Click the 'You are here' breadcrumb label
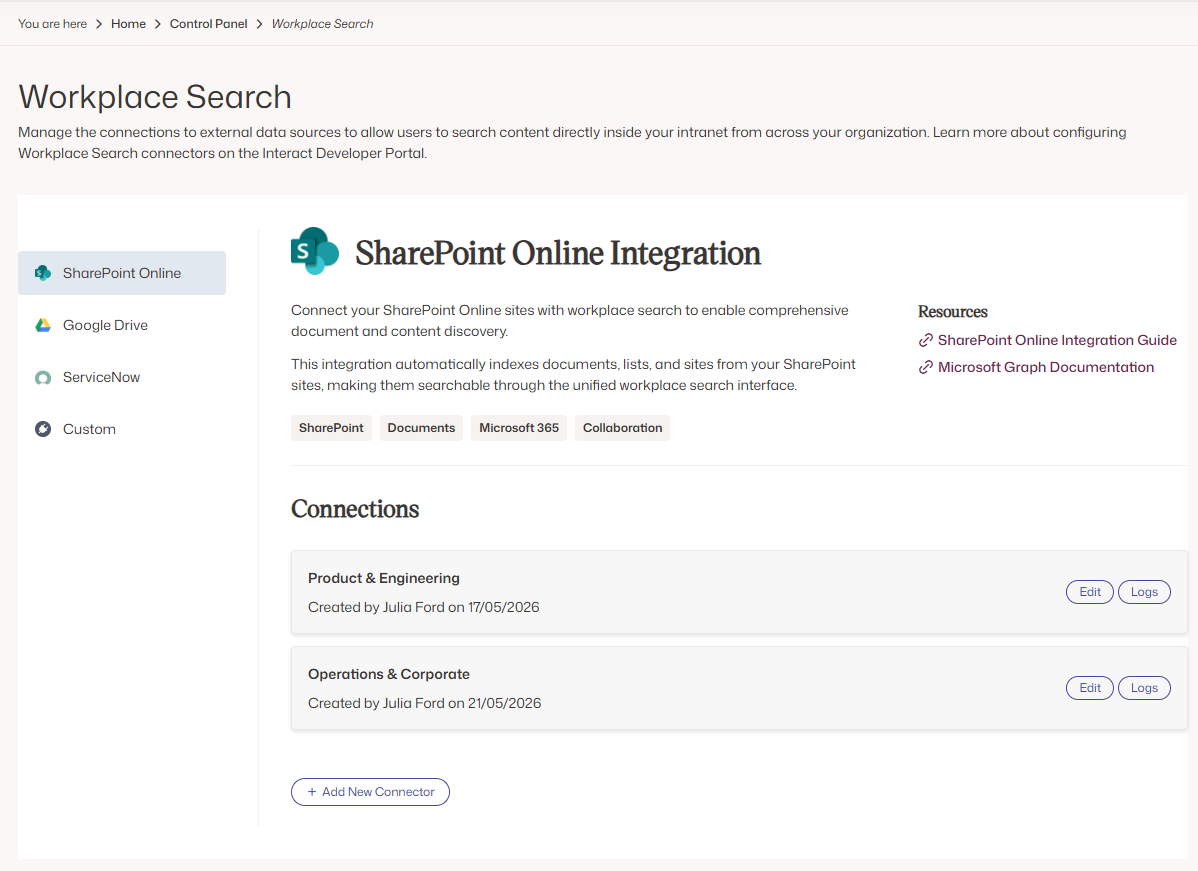The height and width of the screenshot is (871, 1198). tap(53, 24)
